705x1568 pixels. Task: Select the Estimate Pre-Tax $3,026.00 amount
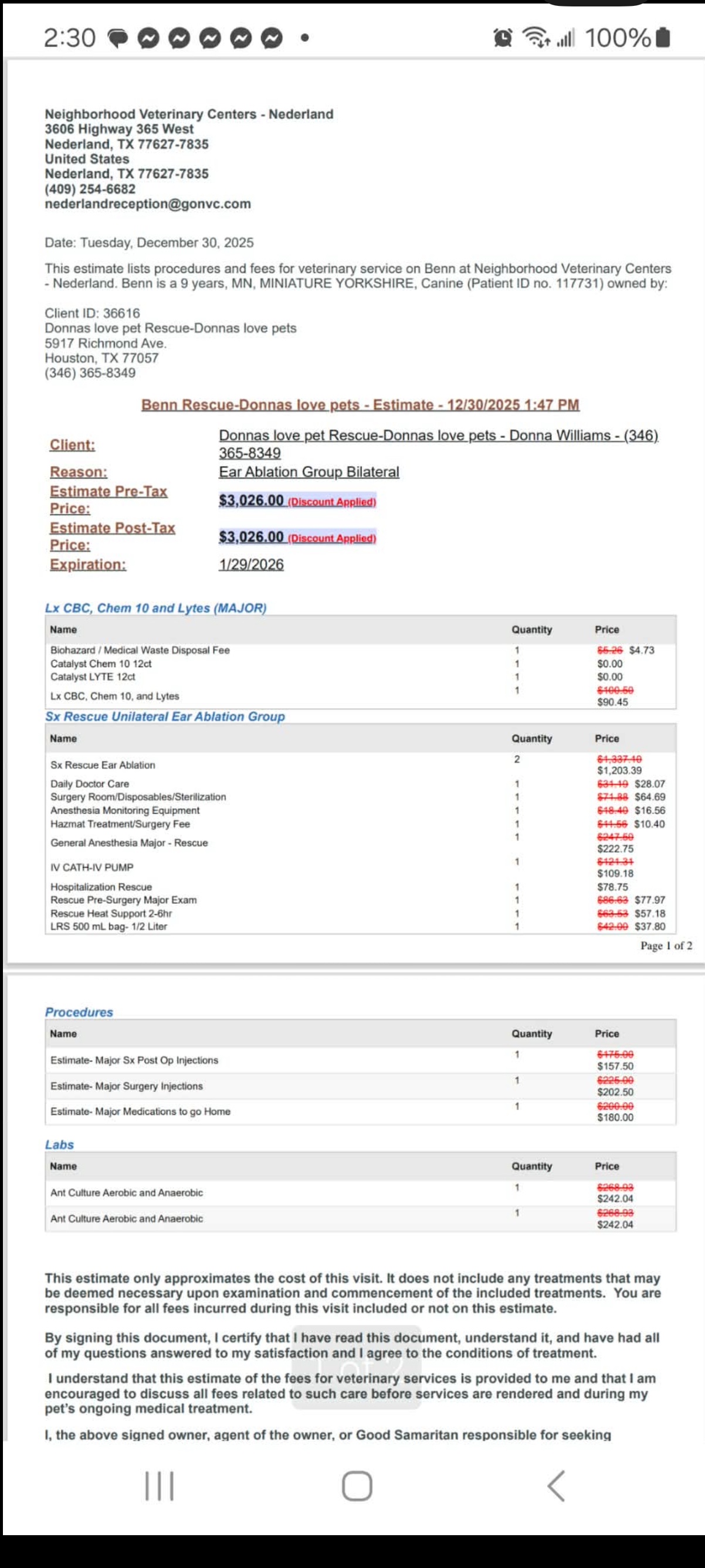[x=252, y=501]
